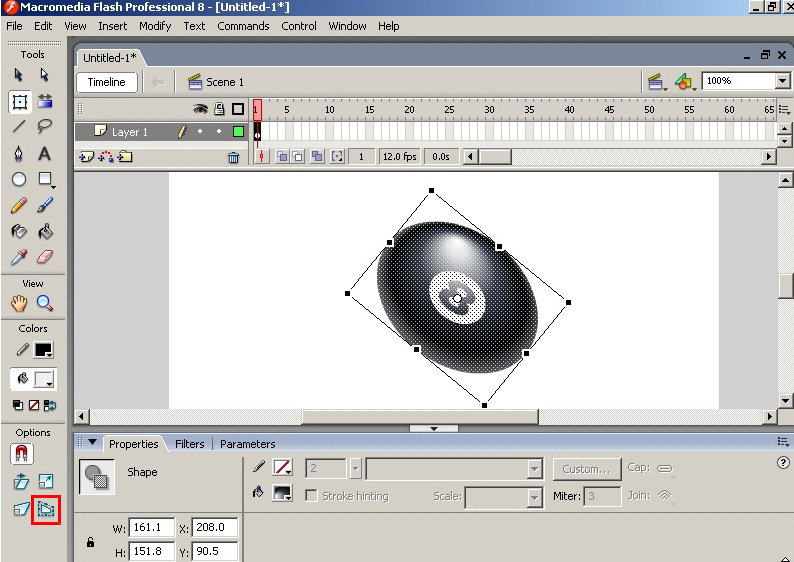
Task: Choose the Scale option in Options
Action: pos(46,481)
